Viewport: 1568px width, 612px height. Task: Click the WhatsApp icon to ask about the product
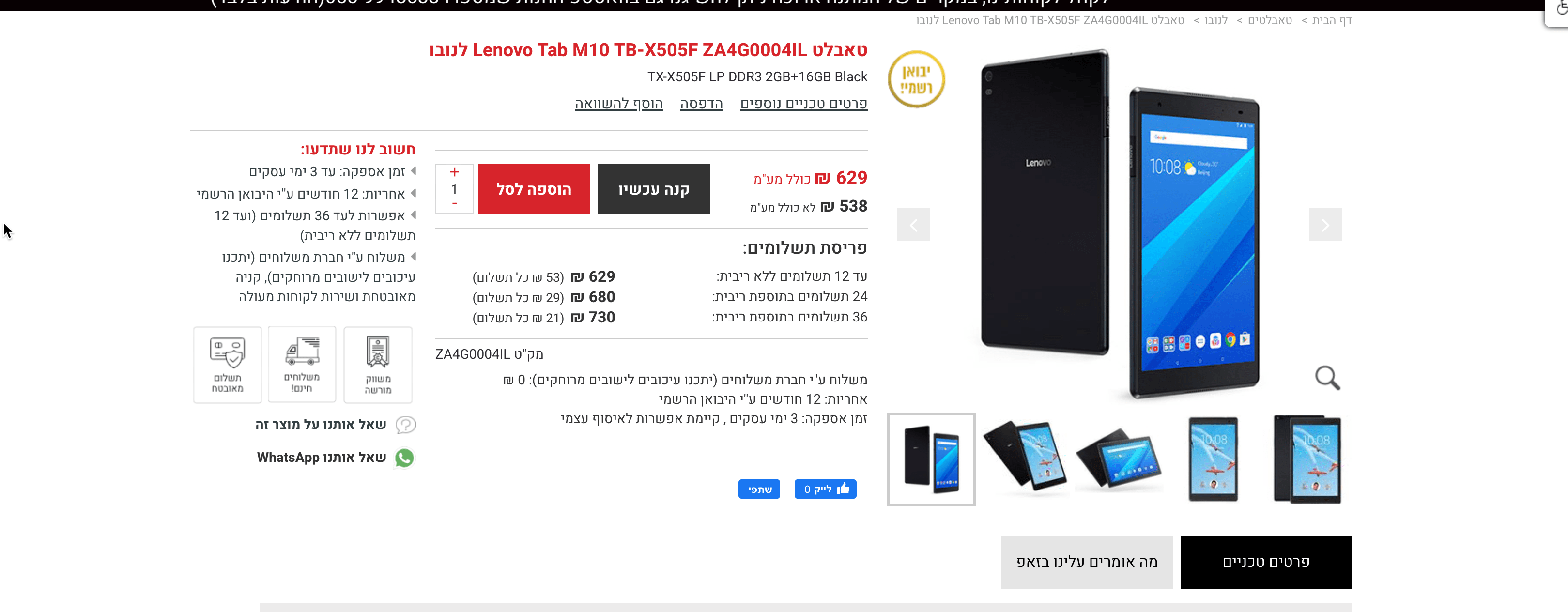click(404, 458)
